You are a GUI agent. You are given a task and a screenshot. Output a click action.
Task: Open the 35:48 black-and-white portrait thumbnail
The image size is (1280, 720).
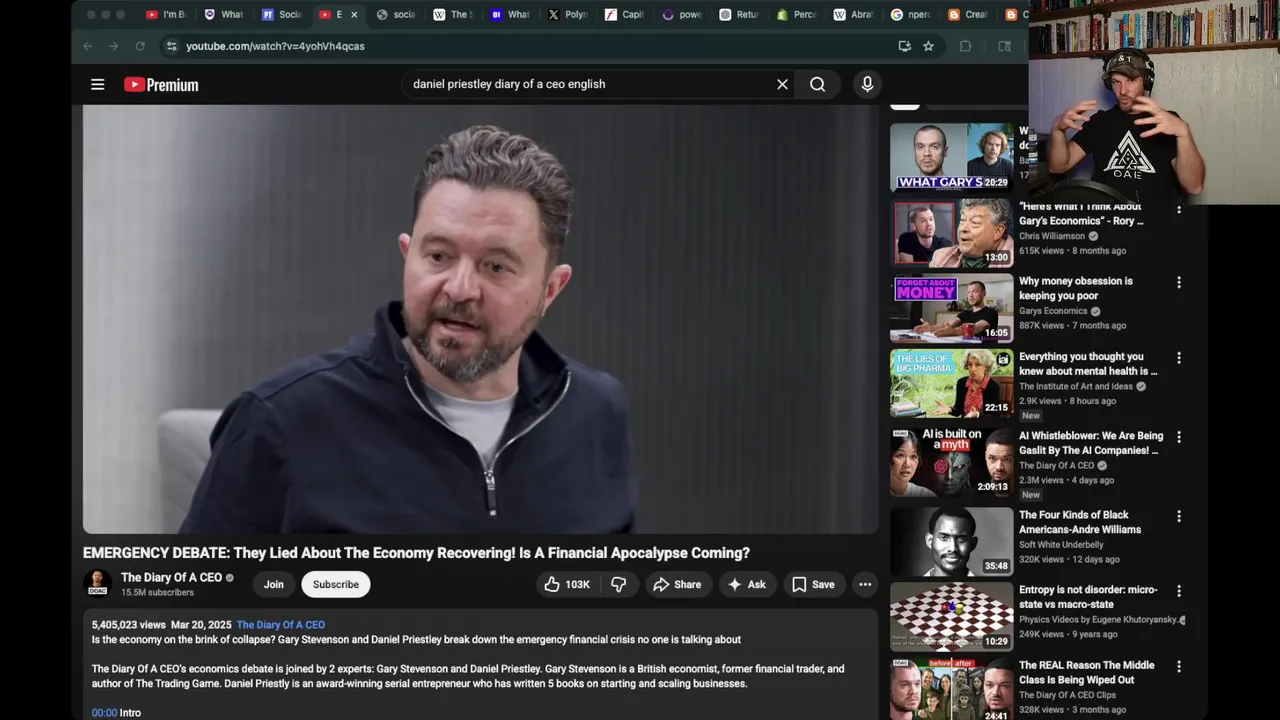point(951,541)
